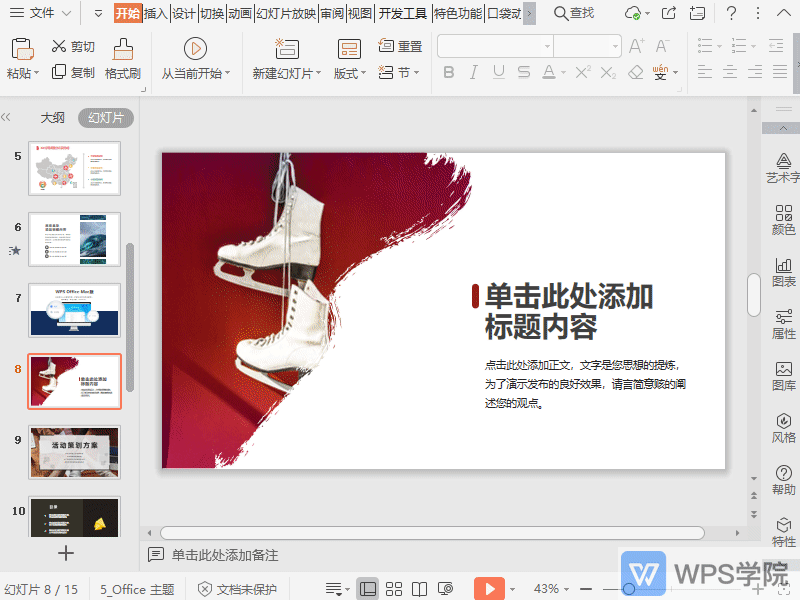The height and width of the screenshot is (600, 800).
Task: Select slide 9 thumbnail 活动策划方案
Action: tap(74, 452)
